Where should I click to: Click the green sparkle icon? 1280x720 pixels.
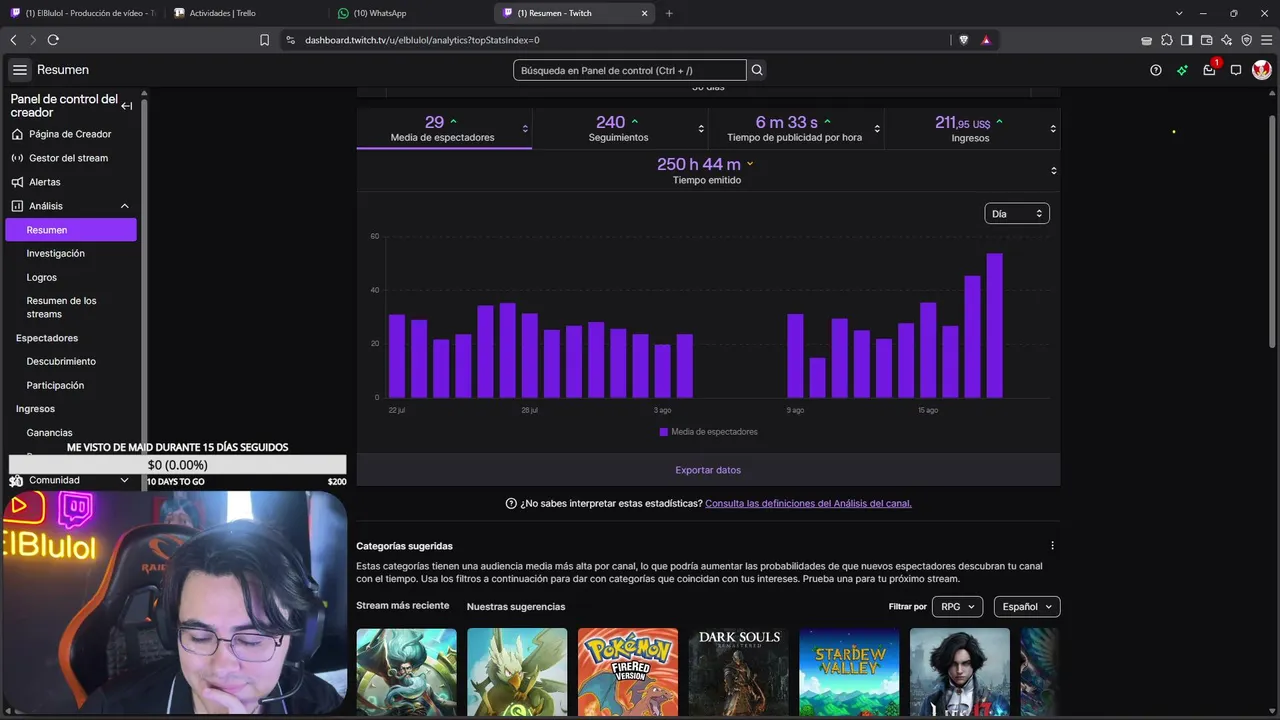pos(1182,70)
